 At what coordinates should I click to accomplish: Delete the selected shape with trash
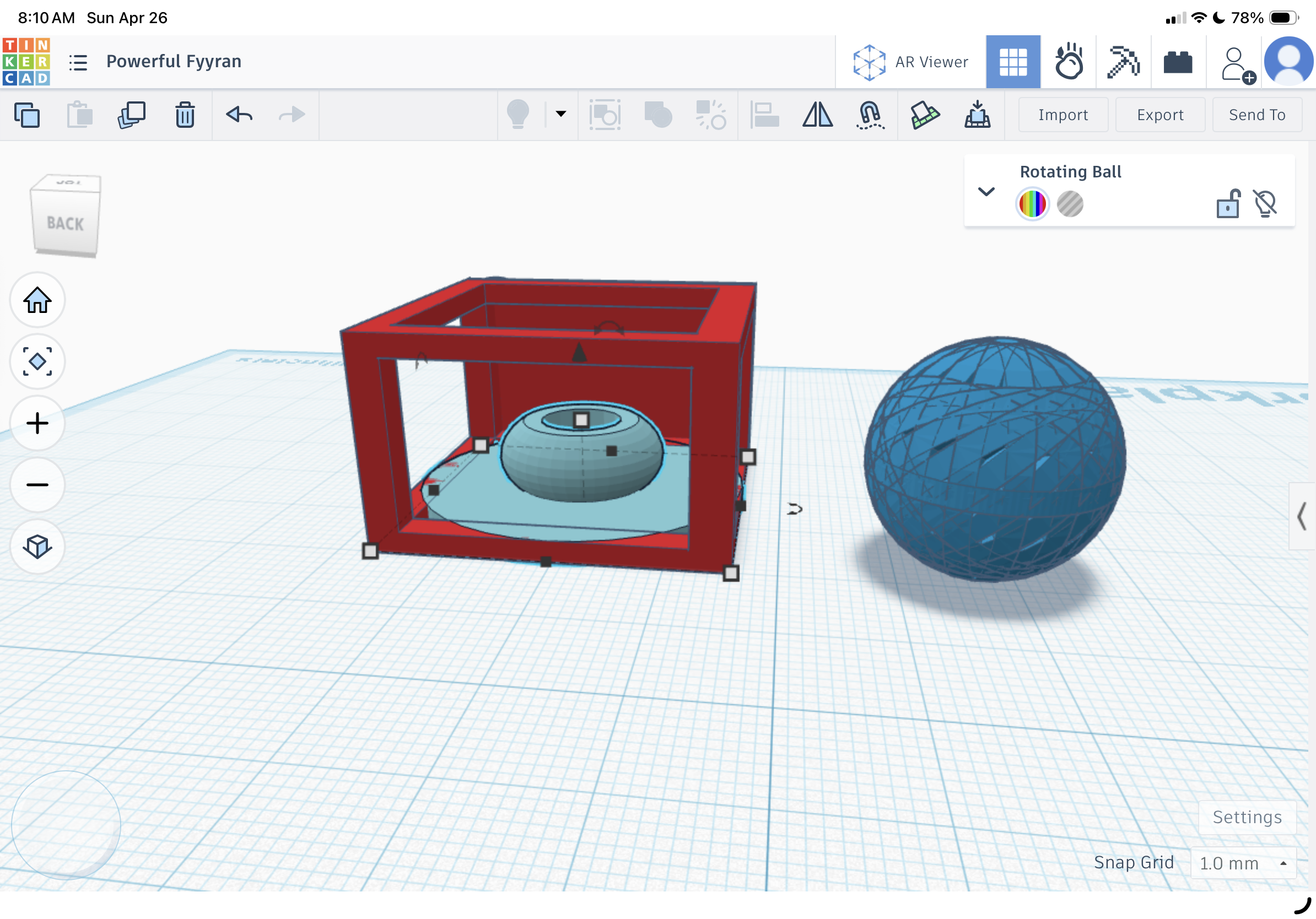click(x=185, y=115)
